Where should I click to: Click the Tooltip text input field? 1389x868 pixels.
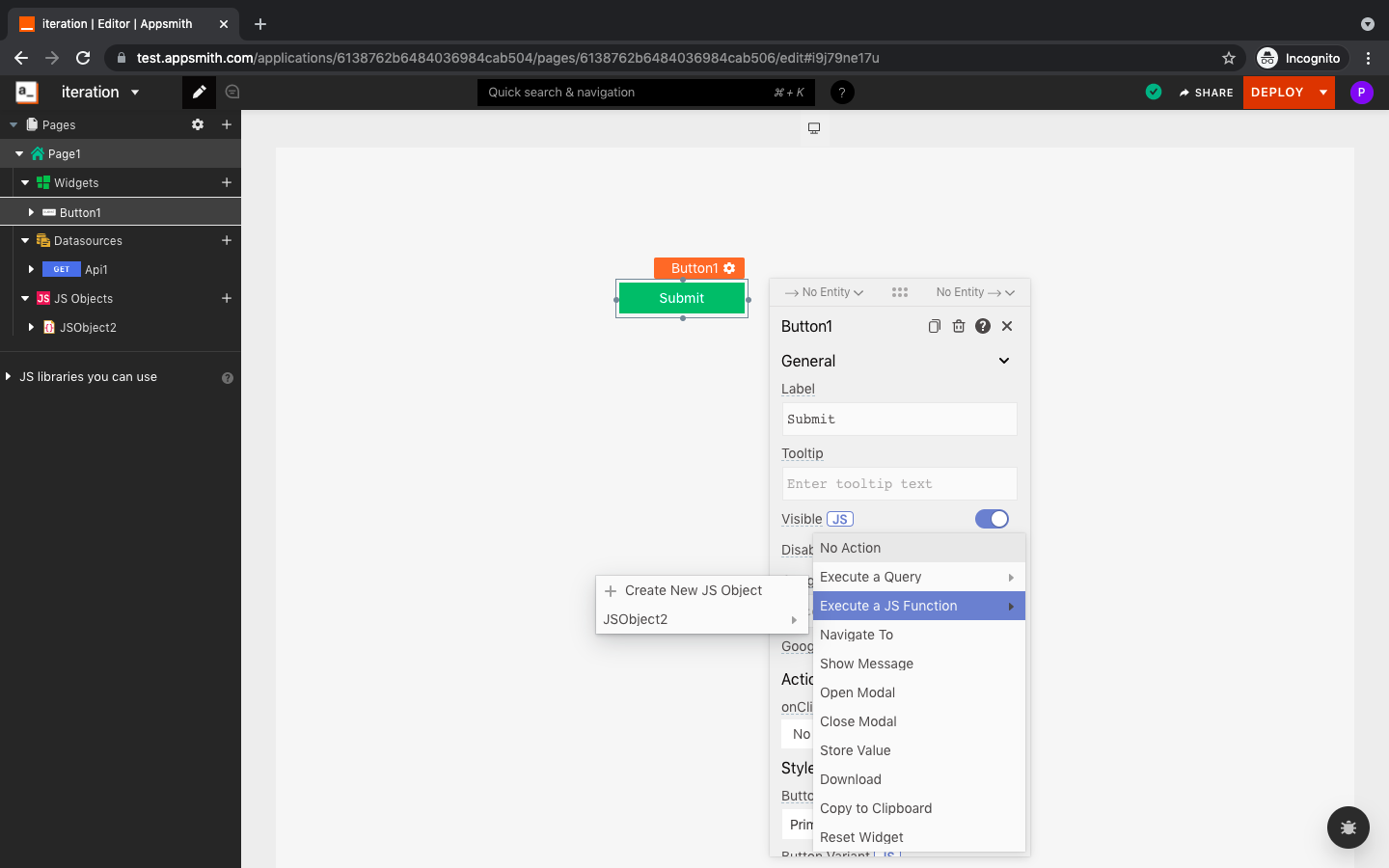[x=899, y=484]
